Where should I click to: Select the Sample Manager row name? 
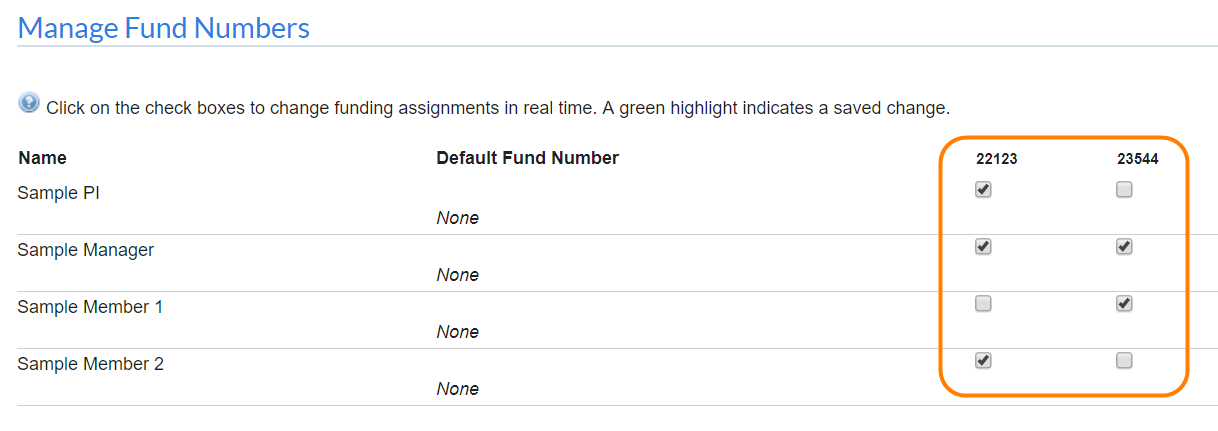(x=85, y=250)
